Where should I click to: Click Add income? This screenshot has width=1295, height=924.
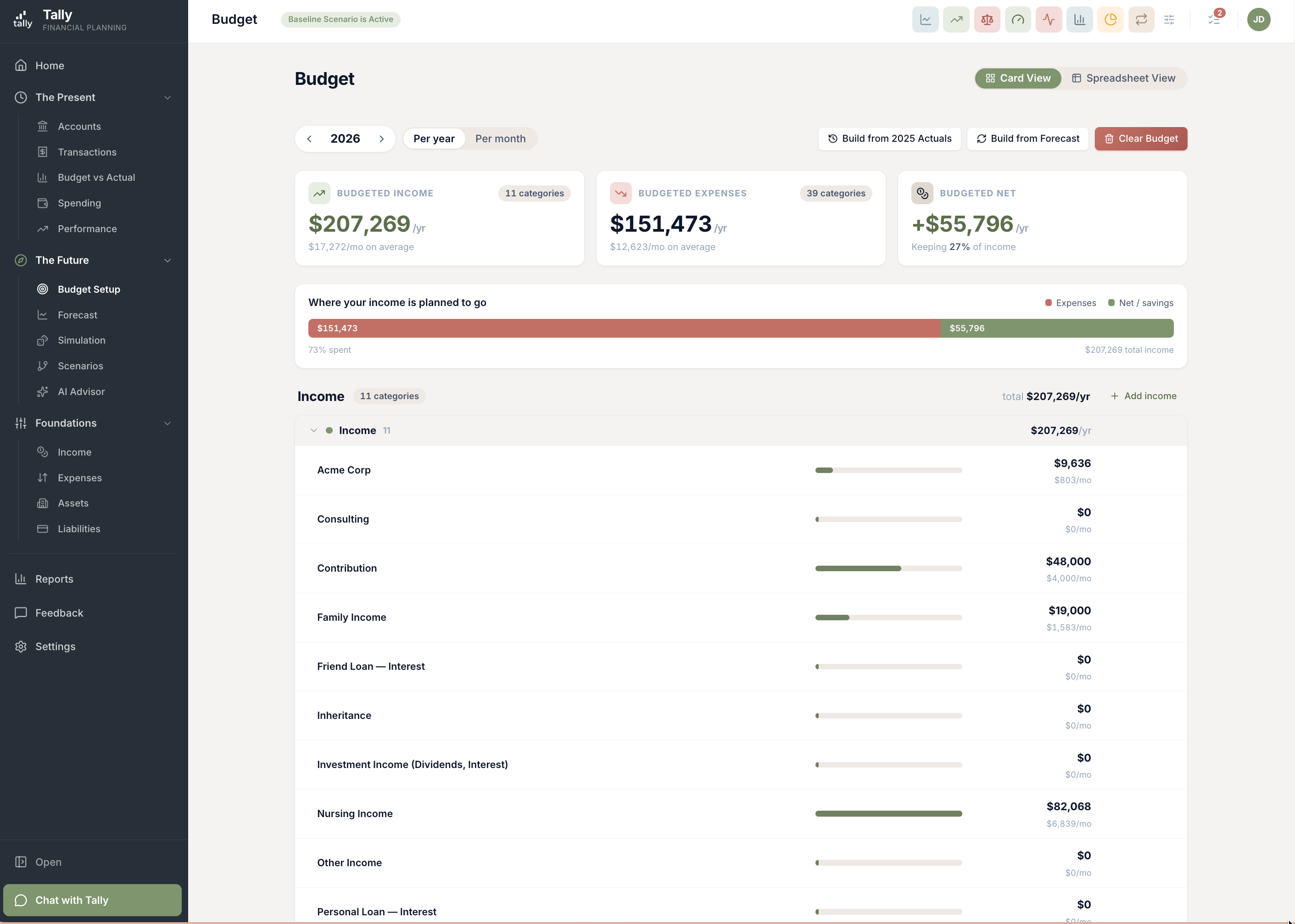(x=1143, y=396)
